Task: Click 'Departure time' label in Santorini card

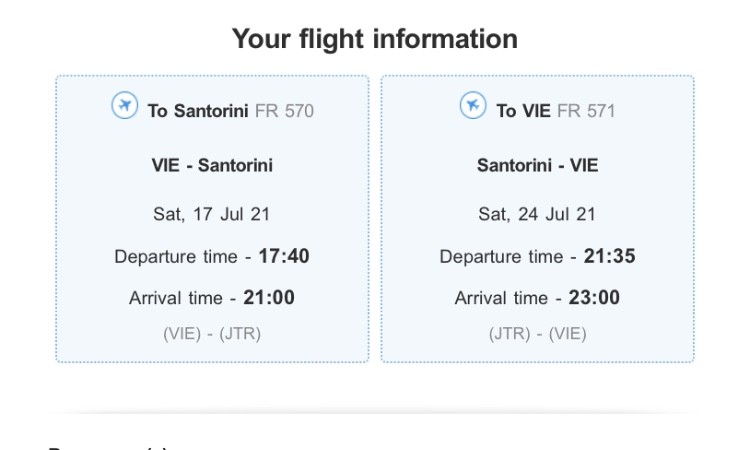Action: pos(176,257)
